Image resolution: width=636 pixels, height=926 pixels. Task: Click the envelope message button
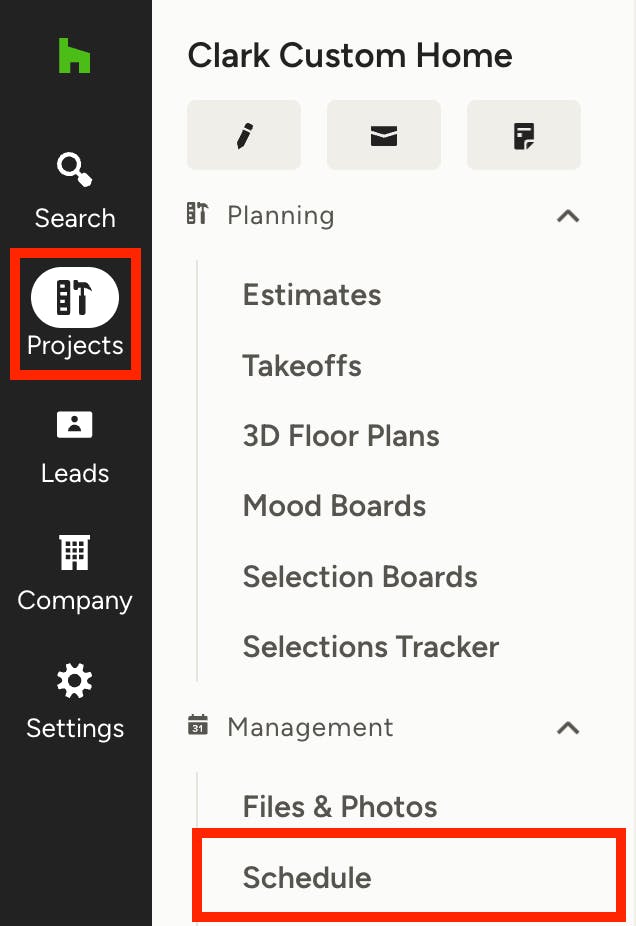click(384, 135)
